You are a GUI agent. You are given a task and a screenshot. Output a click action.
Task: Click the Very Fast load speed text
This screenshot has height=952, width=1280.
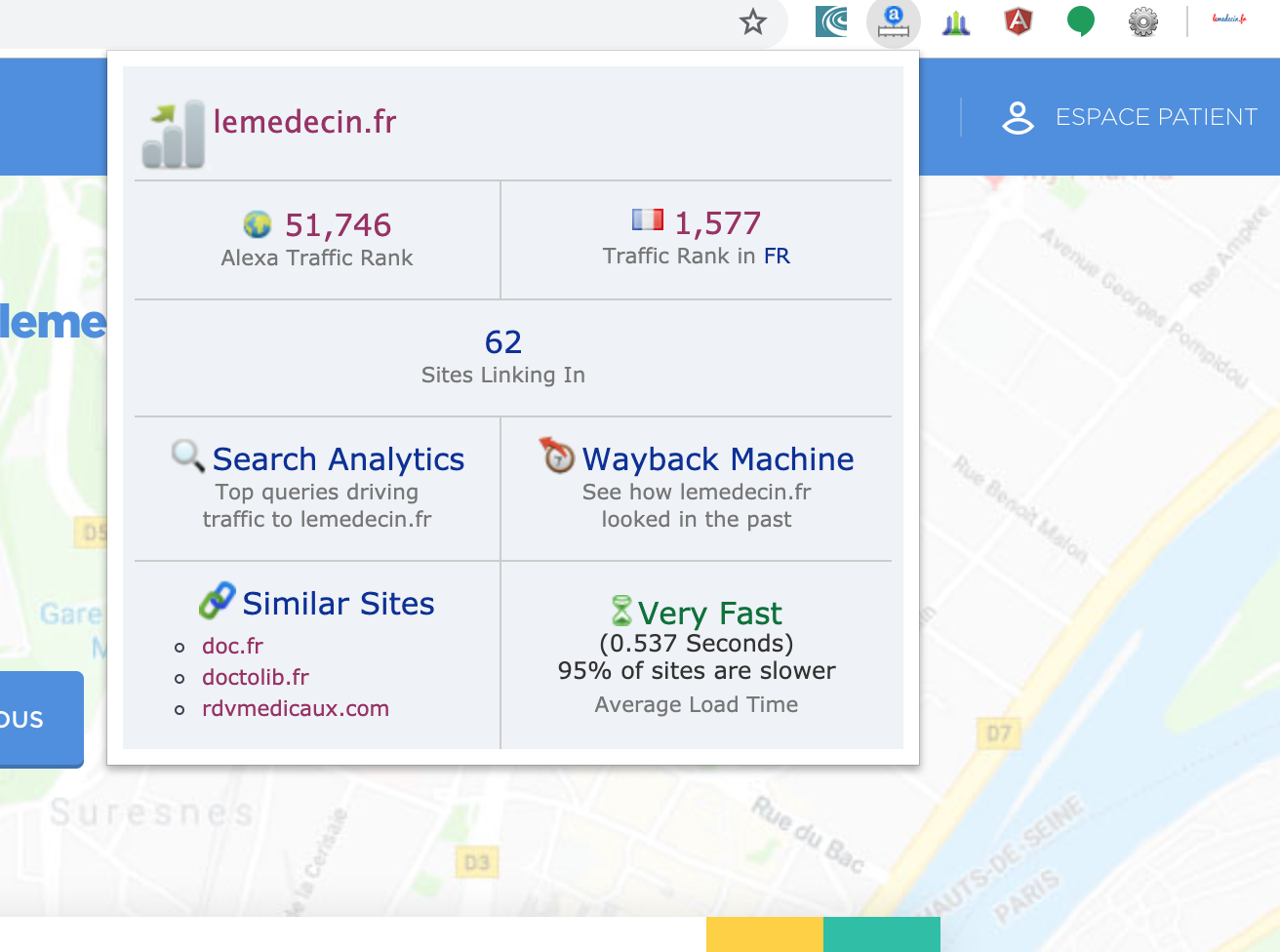click(x=709, y=614)
